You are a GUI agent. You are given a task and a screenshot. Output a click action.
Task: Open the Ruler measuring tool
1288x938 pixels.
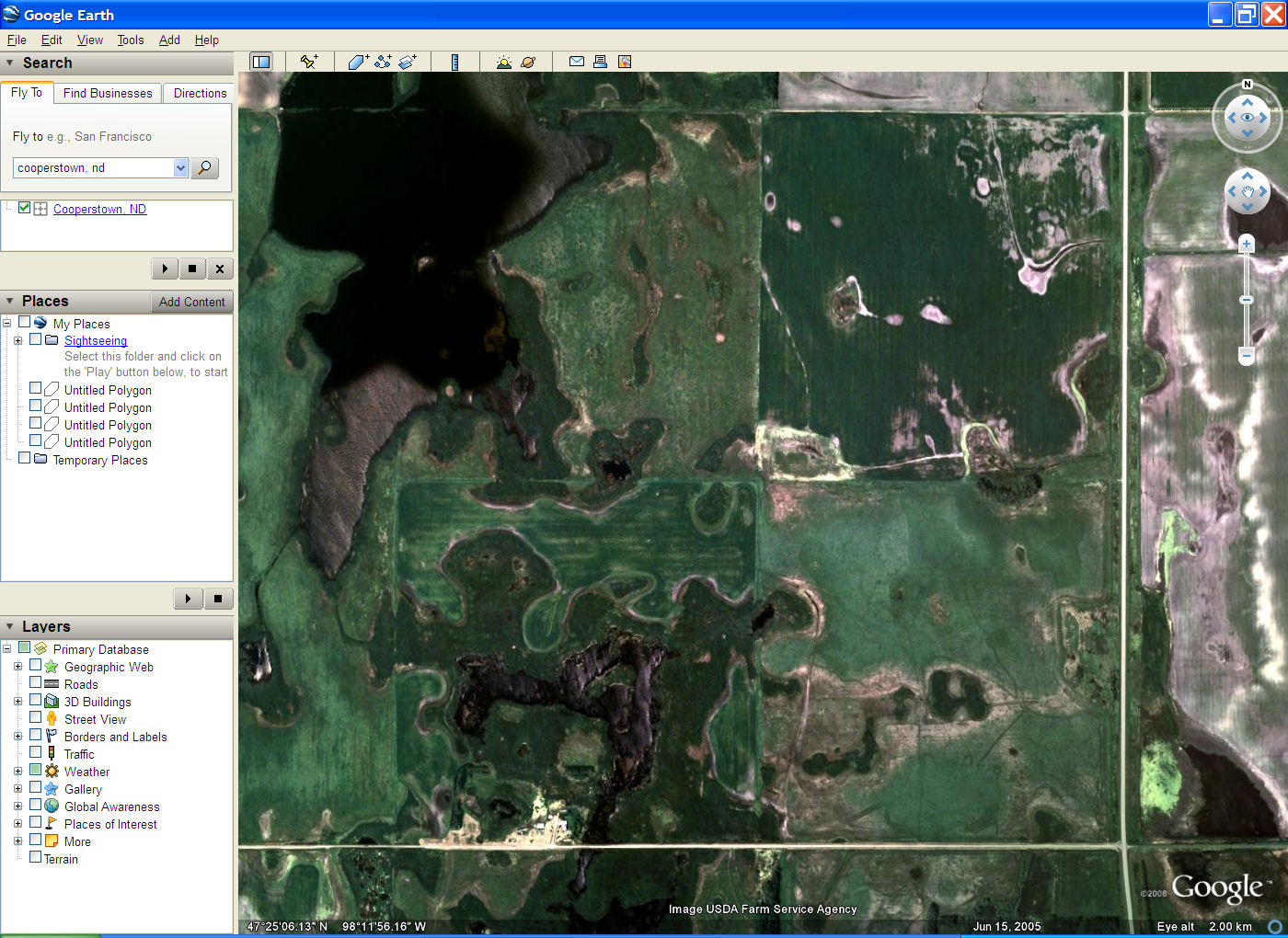[454, 62]
